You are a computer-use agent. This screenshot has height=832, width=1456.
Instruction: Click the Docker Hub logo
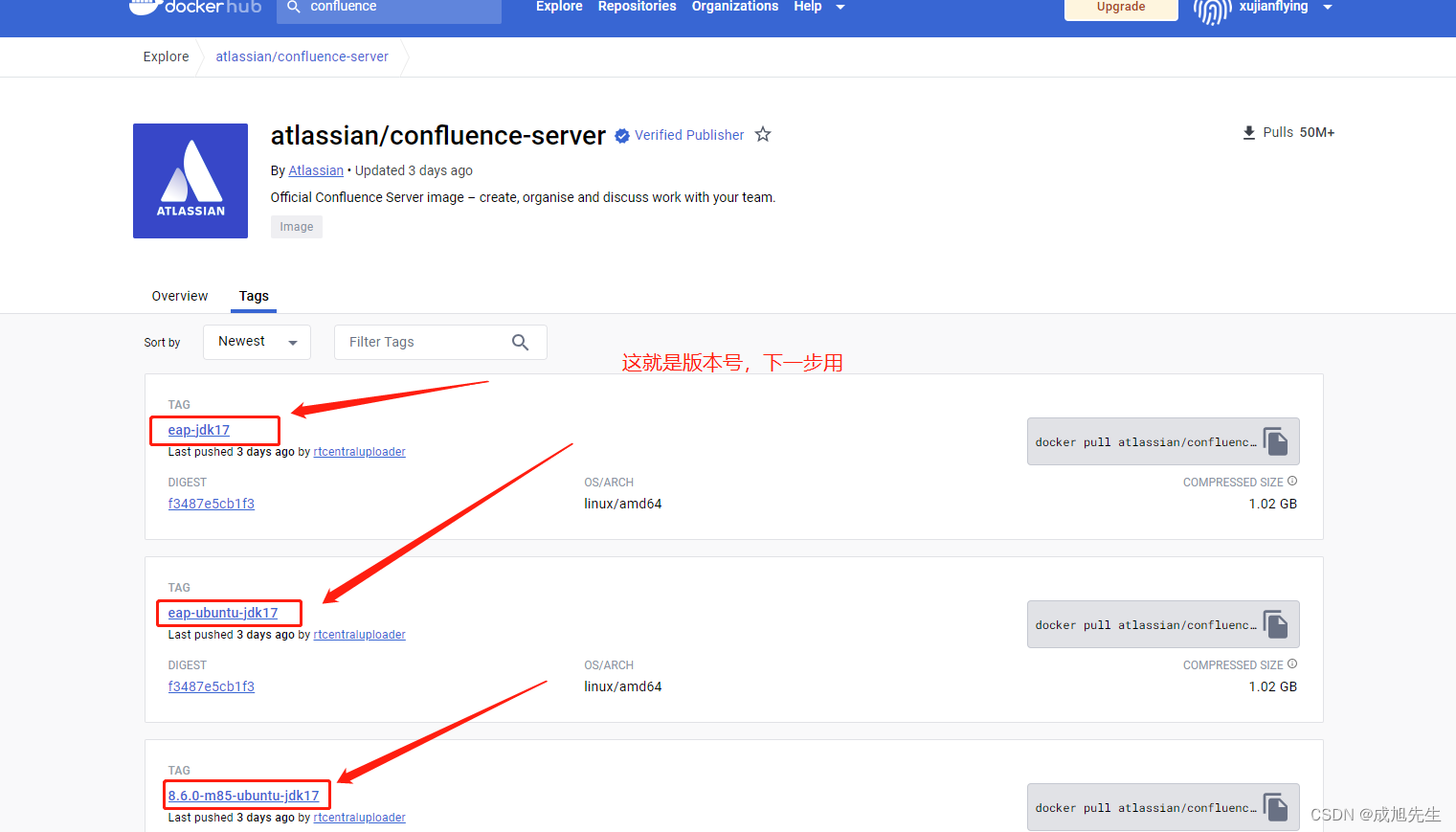(195, 7)
